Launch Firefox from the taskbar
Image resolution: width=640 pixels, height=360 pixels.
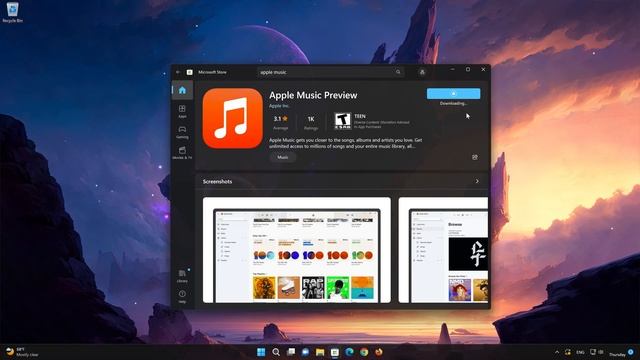tap(379, 352)
